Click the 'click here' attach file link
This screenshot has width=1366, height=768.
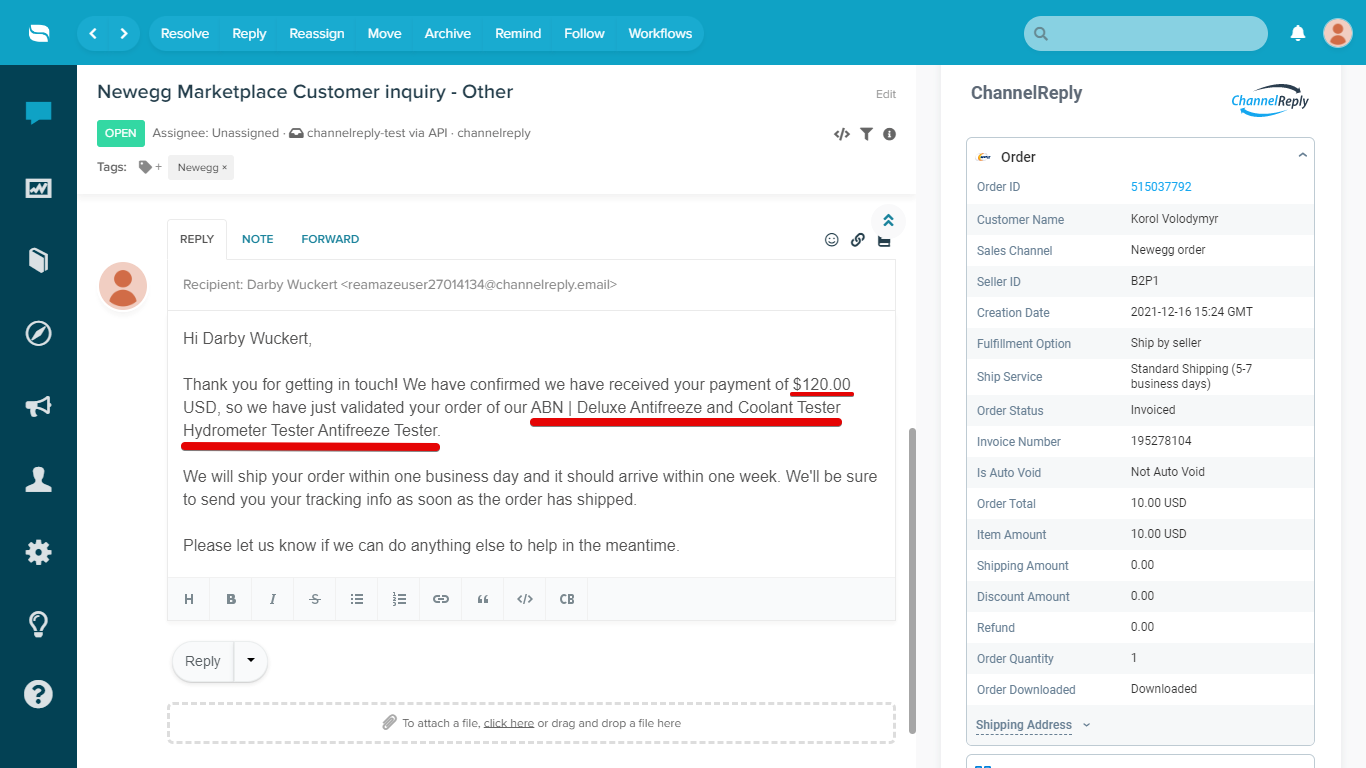click(509, 723)
